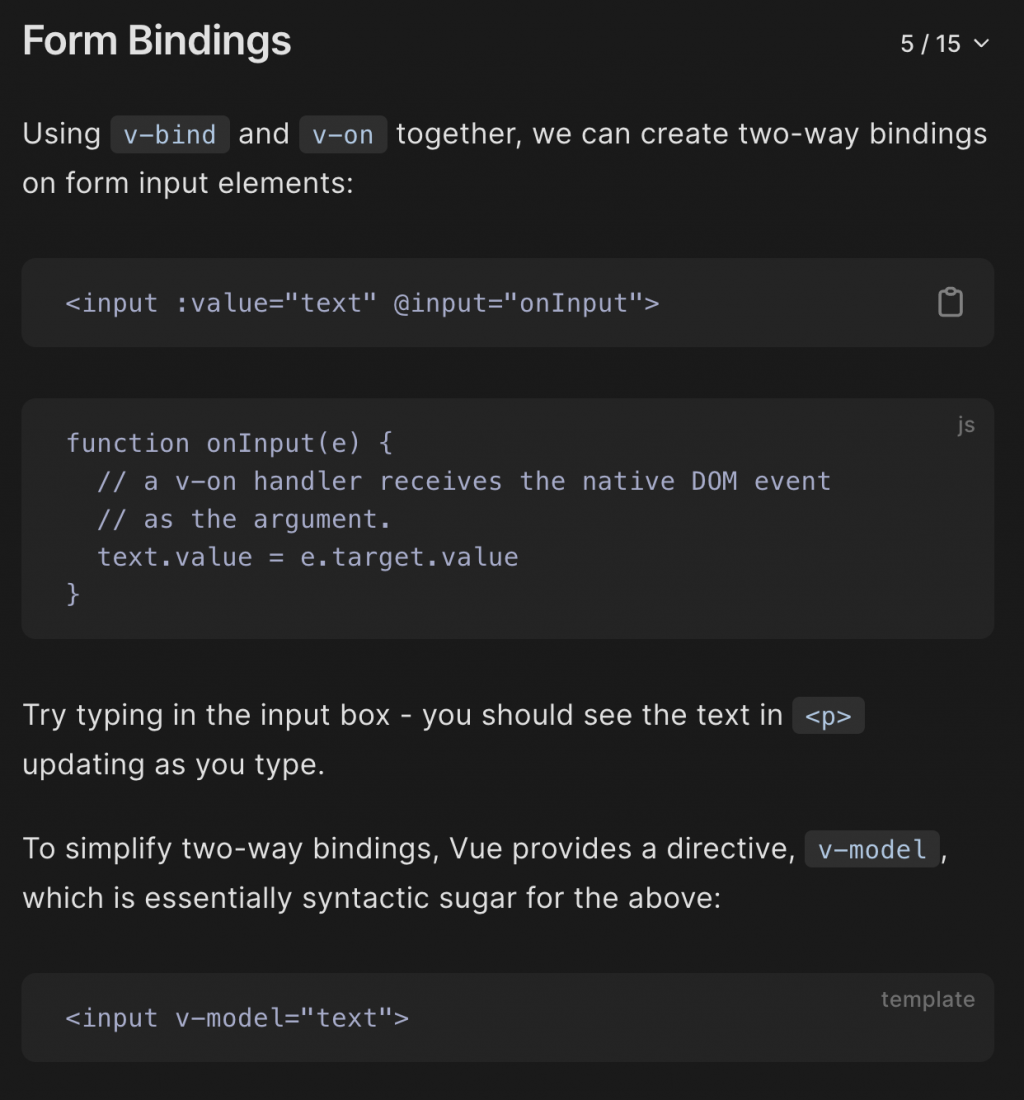Click the Form Bindings heading

pos(157,42)
